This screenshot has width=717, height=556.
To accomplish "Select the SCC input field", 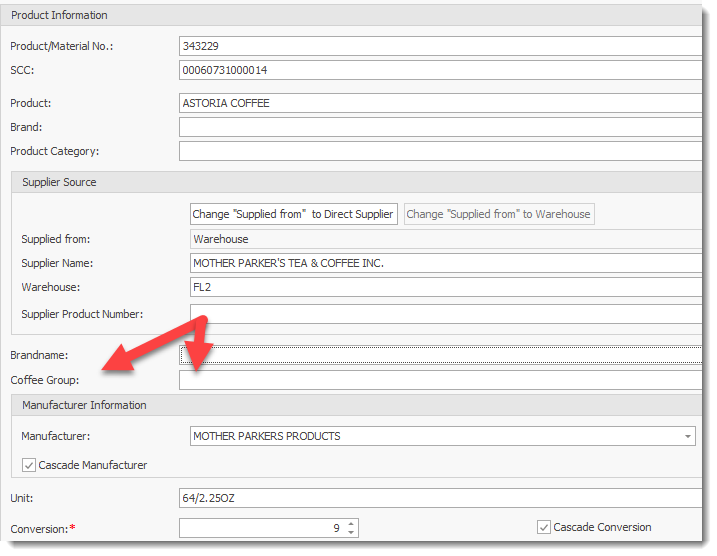I will tap(440, 71).
